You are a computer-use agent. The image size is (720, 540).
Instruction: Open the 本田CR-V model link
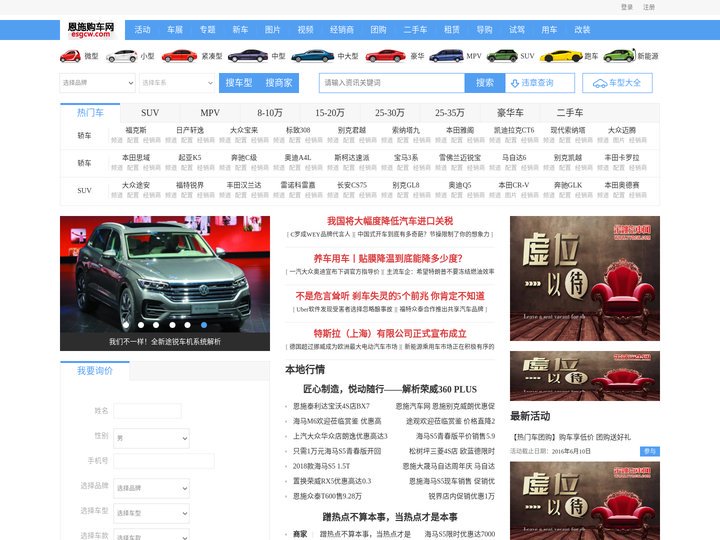pyautogui.click(x=514, y=185)
